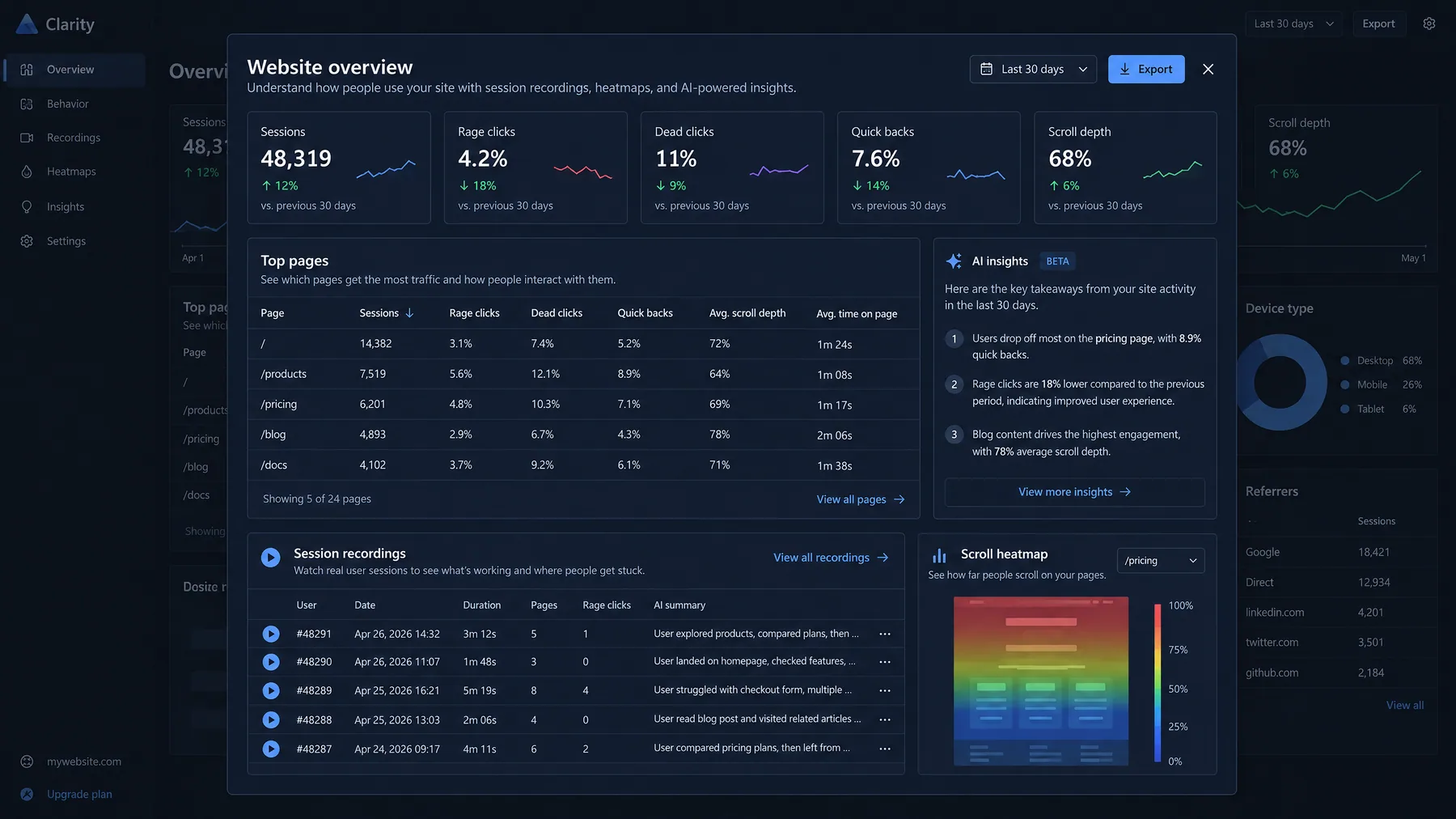Screen dimensions: 1456x819
Task: Click the AI insights sparkle icon
Action: (954, 261)
